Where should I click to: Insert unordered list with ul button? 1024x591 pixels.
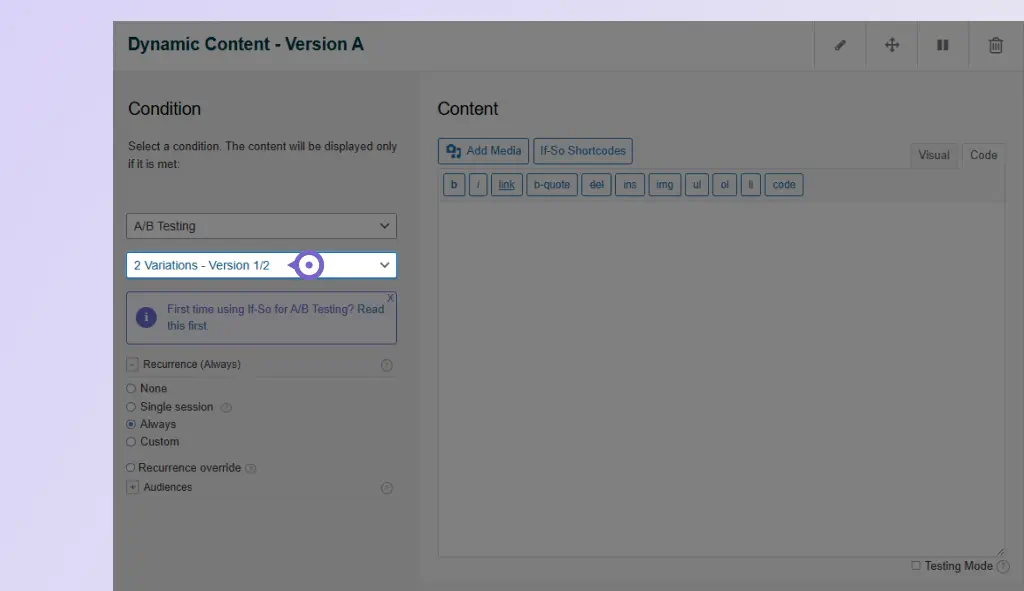(x=697, y=185)
